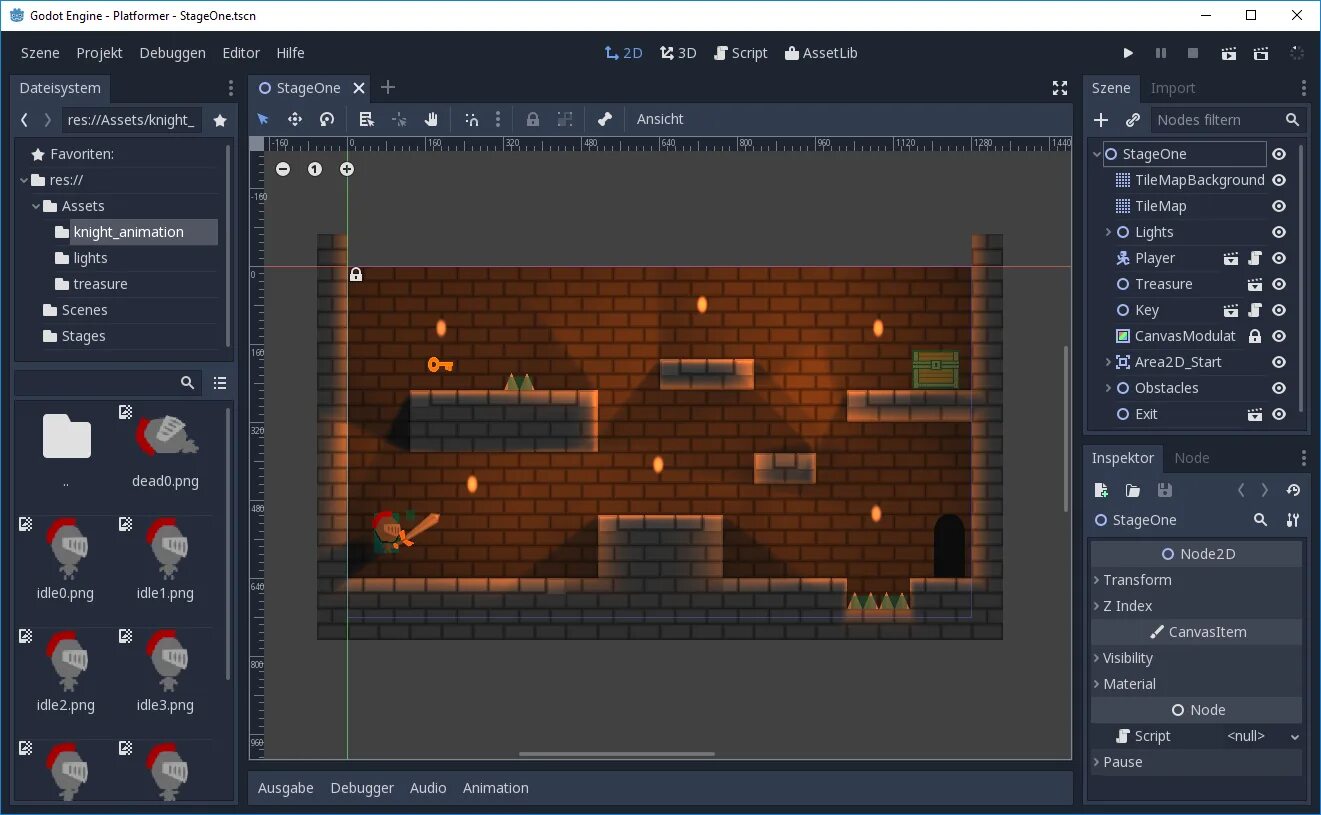1321x815 pixels.
Task: Zoom in with the plus button in viewport
Action: [347, 169]
